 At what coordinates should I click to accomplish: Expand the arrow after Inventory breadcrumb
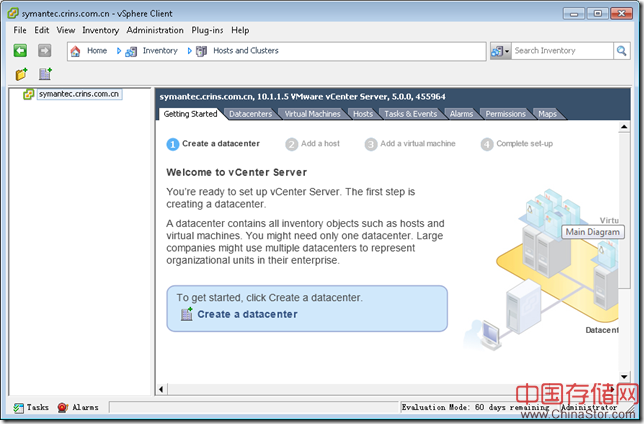[189, 51]
